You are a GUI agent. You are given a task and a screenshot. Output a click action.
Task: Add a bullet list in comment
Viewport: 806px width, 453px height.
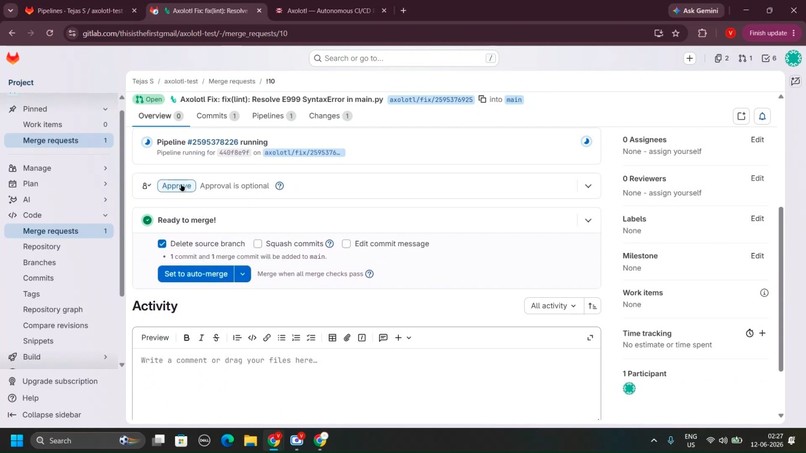tap(282, 338)
